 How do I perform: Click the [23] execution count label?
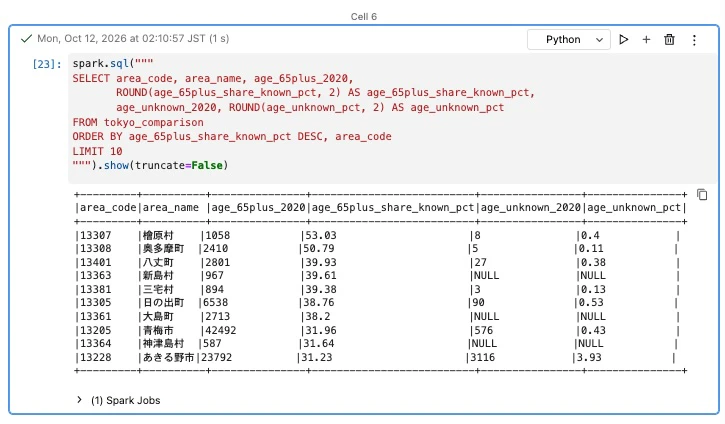click(47, 64)
